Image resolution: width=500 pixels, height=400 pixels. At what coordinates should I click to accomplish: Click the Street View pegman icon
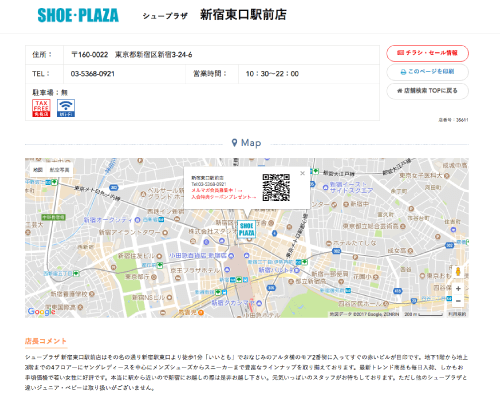pos(458,271)
